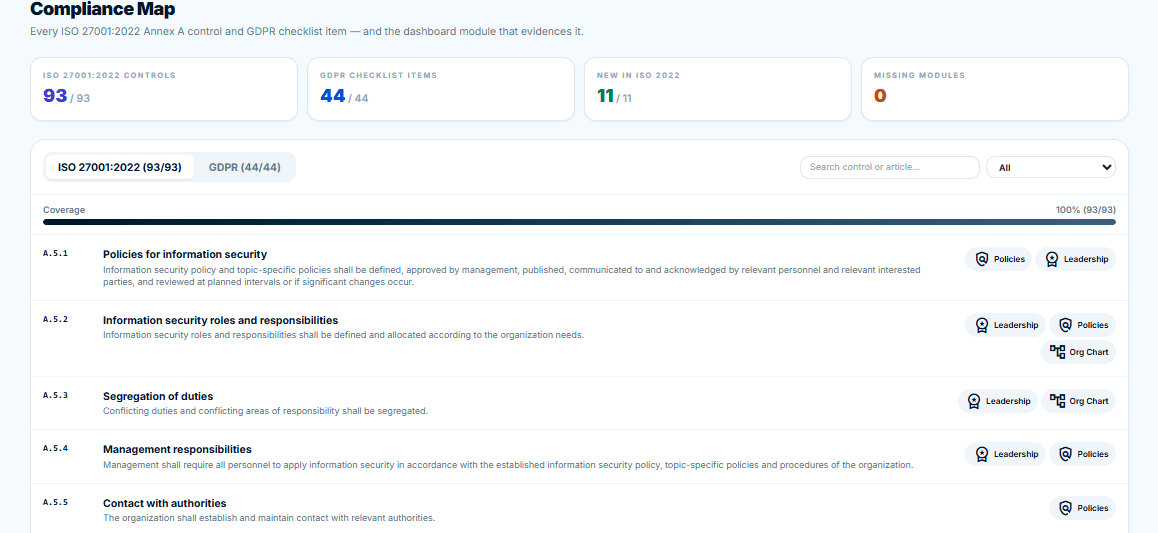
Task: Click the '100% (93/93)' coverage value
Action: tap(1086, 210)
